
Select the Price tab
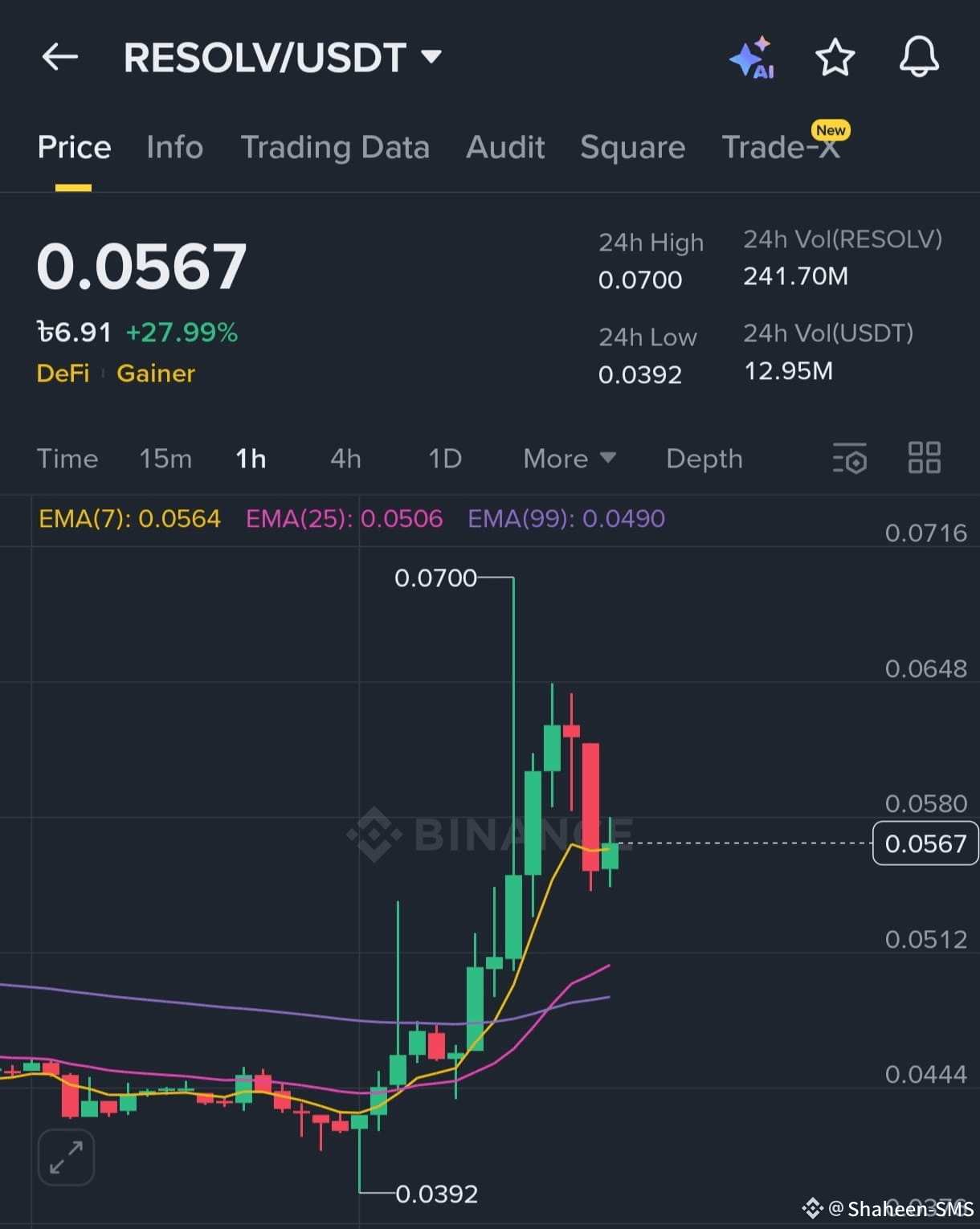[x=74, y=147]
